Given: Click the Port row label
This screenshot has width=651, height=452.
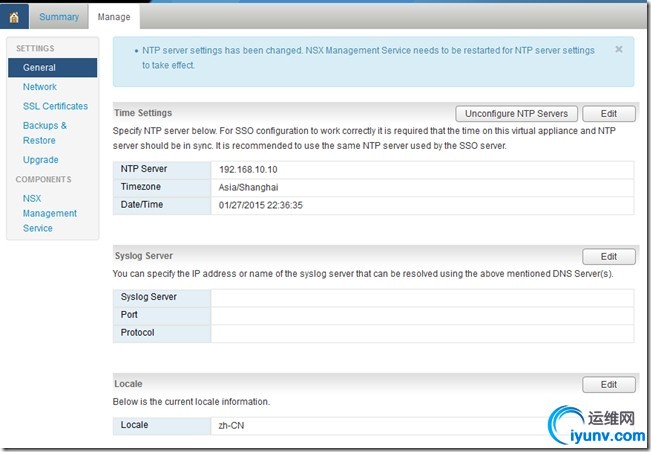Looking at the screenshot, I should (129, 315).
